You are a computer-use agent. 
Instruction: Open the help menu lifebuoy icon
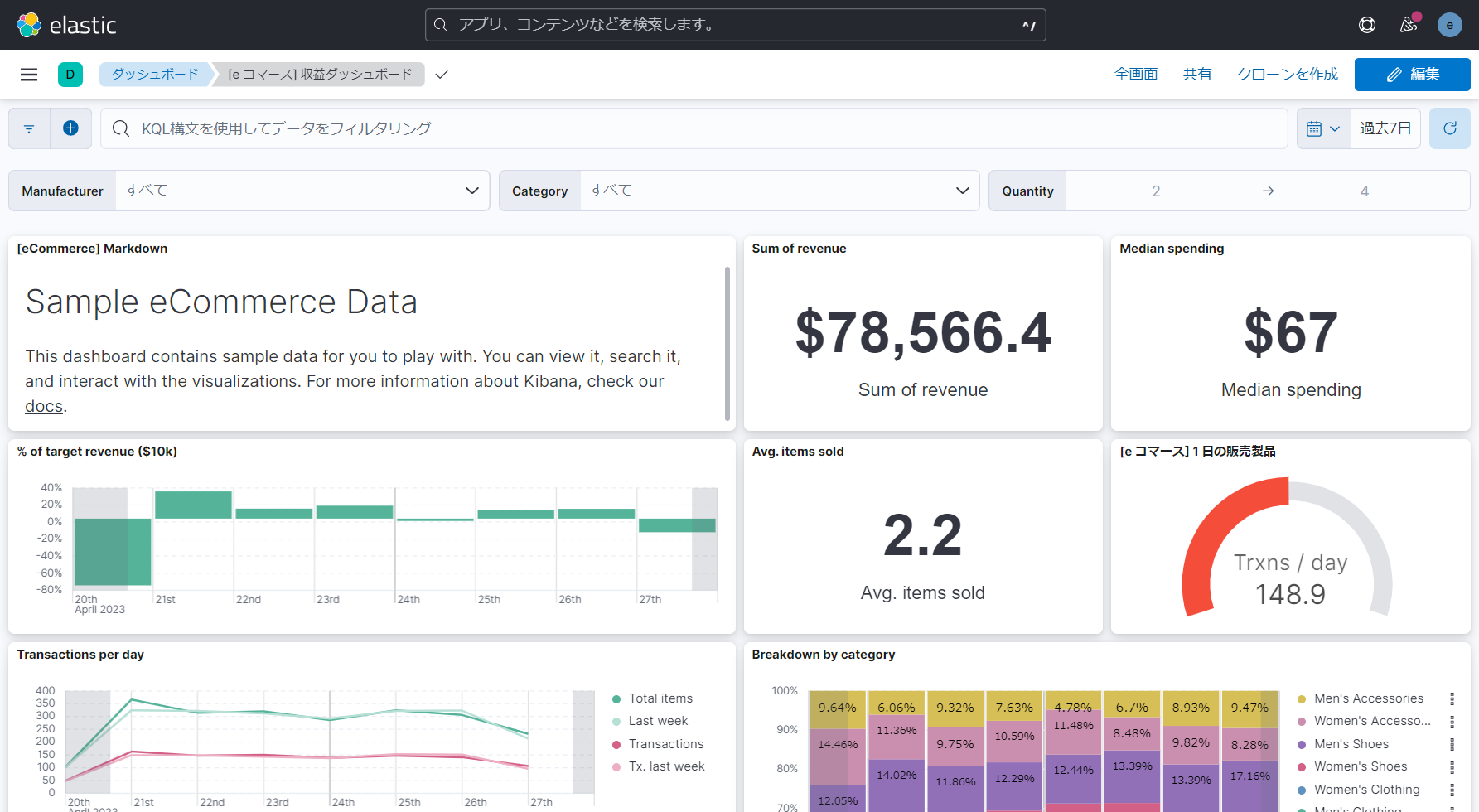[x=1367, y=25]
